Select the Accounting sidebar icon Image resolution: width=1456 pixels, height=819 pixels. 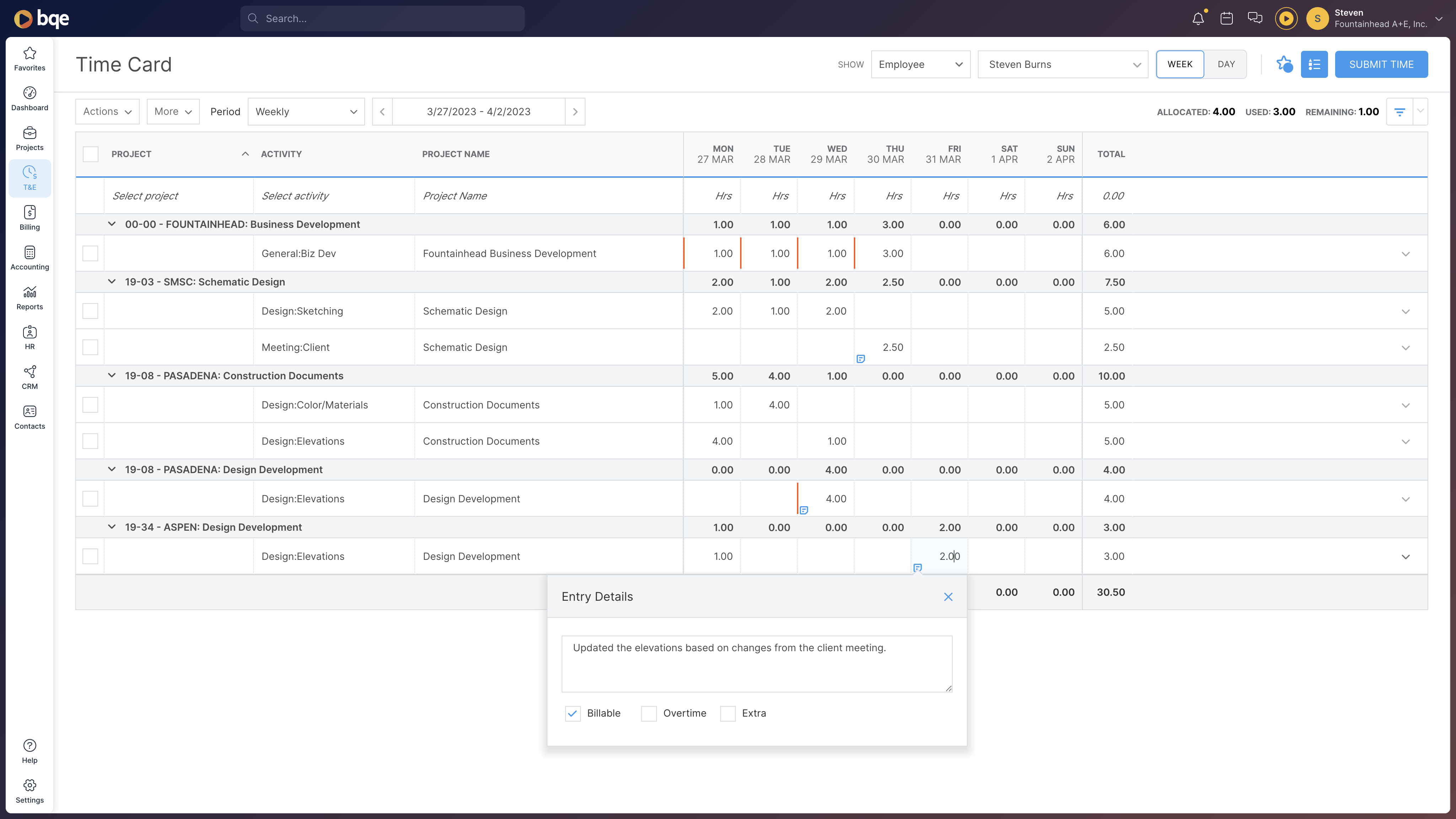pyautogui.click(x=30, y=257)
